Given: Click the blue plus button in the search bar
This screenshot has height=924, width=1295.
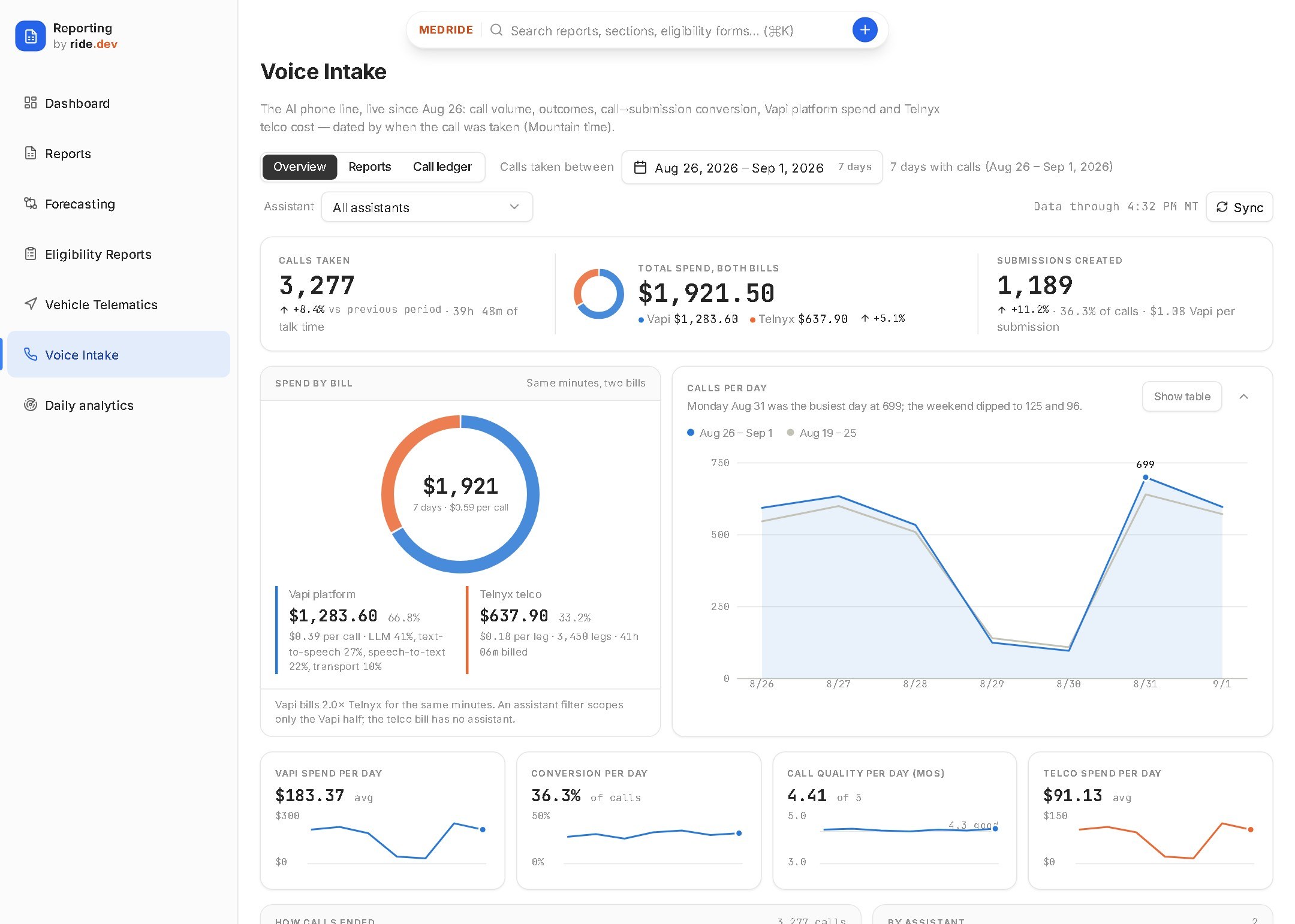Looking at the screenshot, I should tap(865, 30).
